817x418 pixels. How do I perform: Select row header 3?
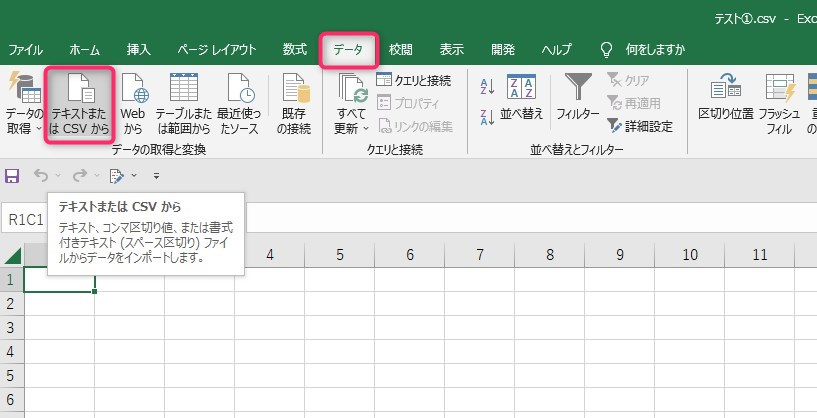pyautogui.click(x=11, y=327)
